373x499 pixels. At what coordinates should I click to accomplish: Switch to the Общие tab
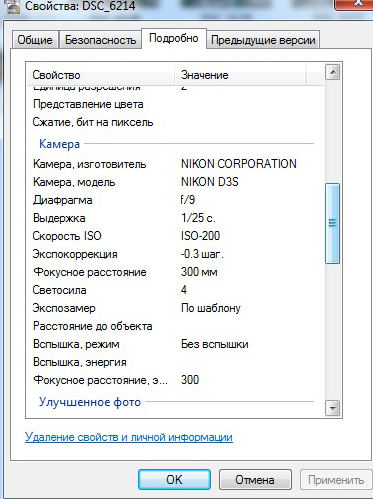pos(35,40)
